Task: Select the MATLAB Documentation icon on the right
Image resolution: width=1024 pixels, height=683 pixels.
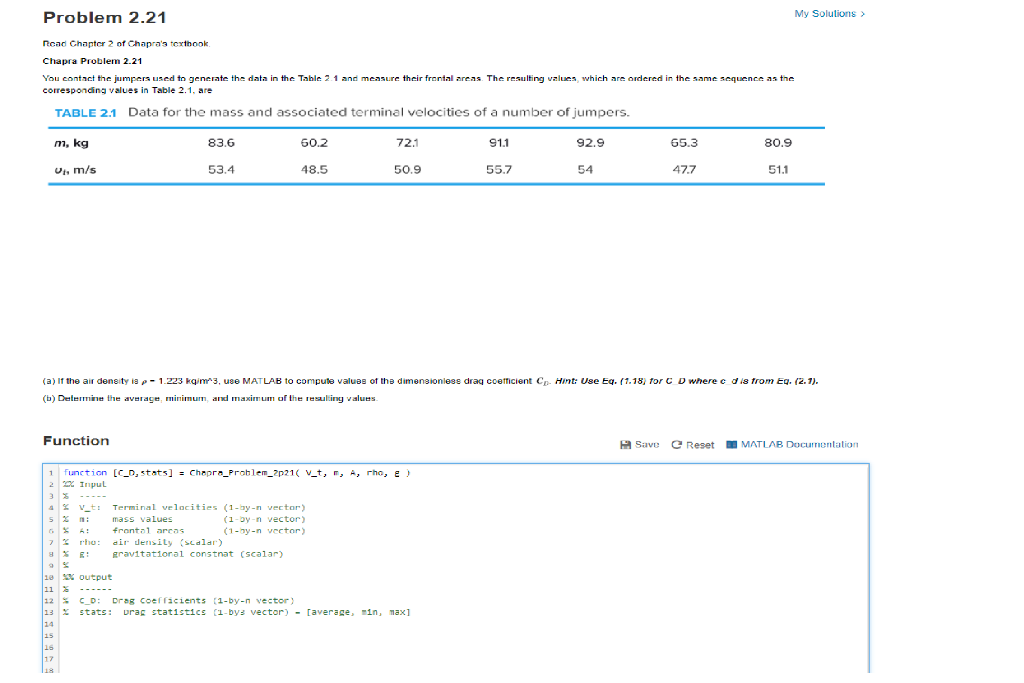Action: point(731,445)
